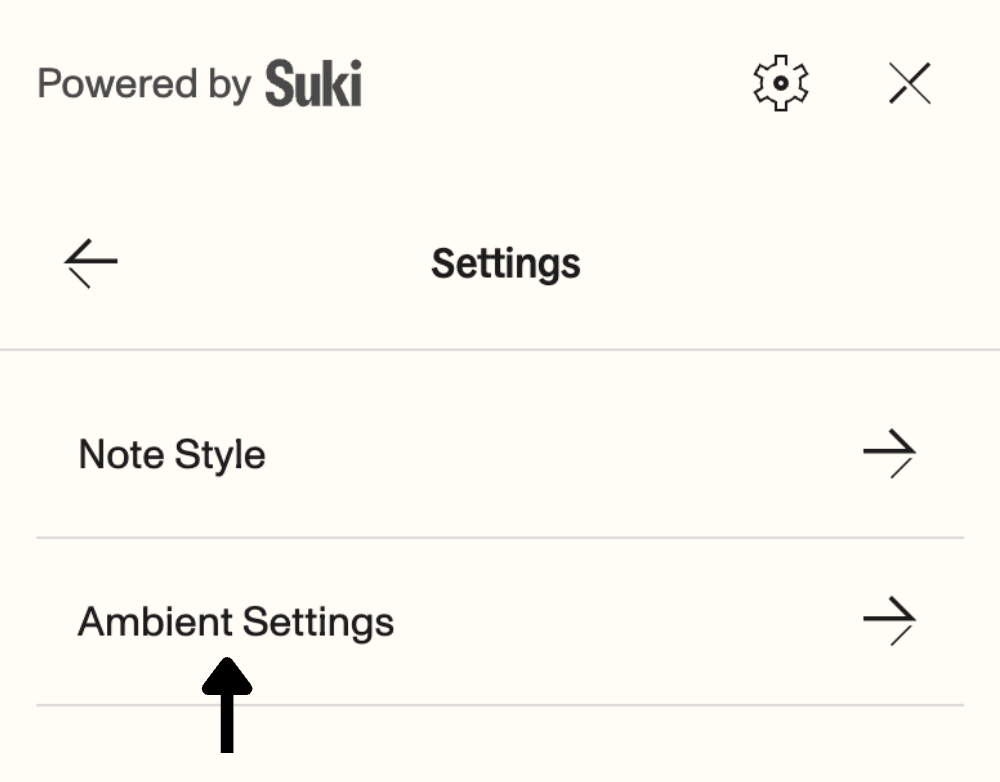The image size is (1000, 782).
Task: Select the Note Style label
Action: [x=172, y=455]
